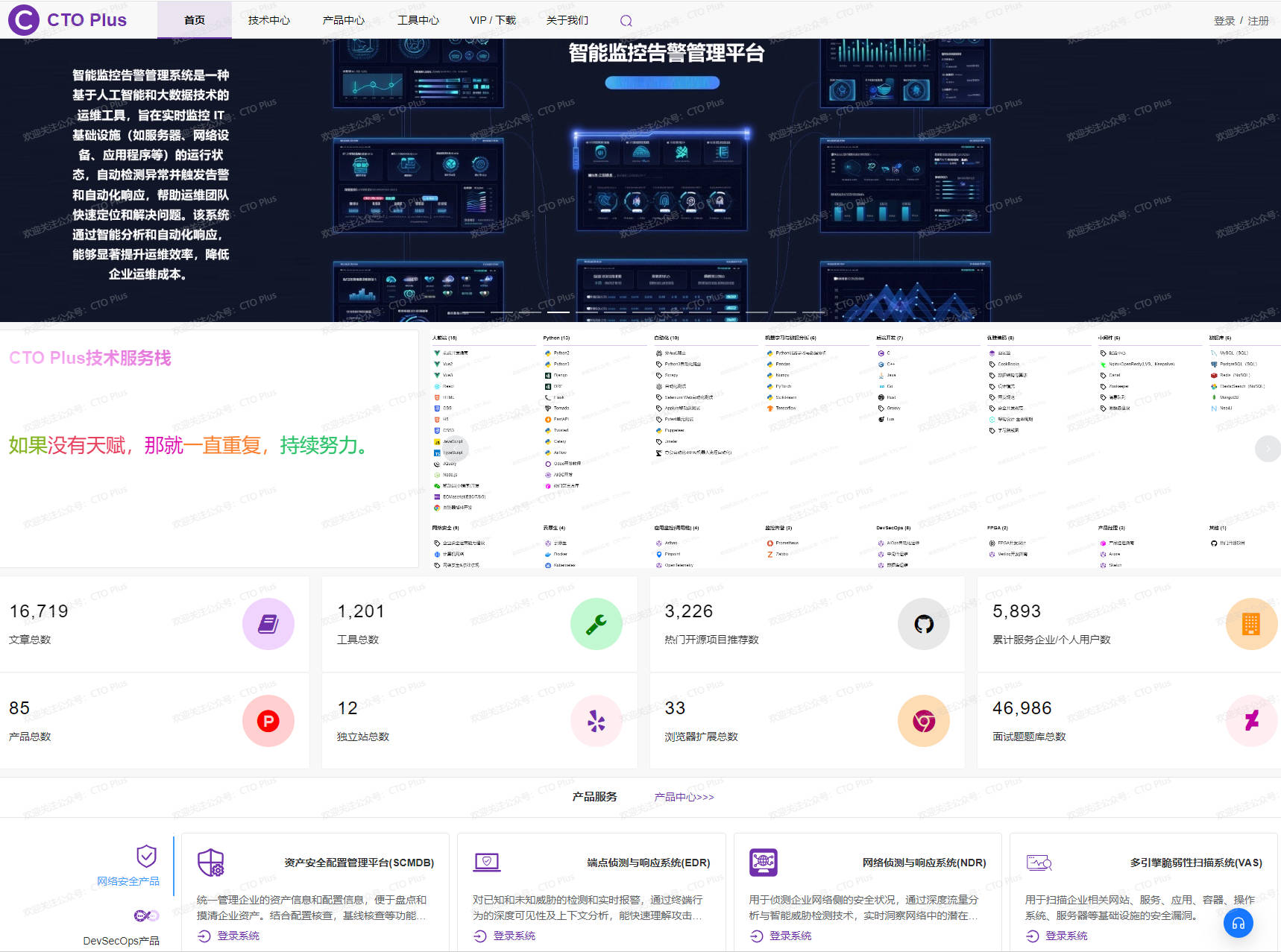Click the 注册 link
This screenshot has width=1281, height=952.
coord(1259,21)
